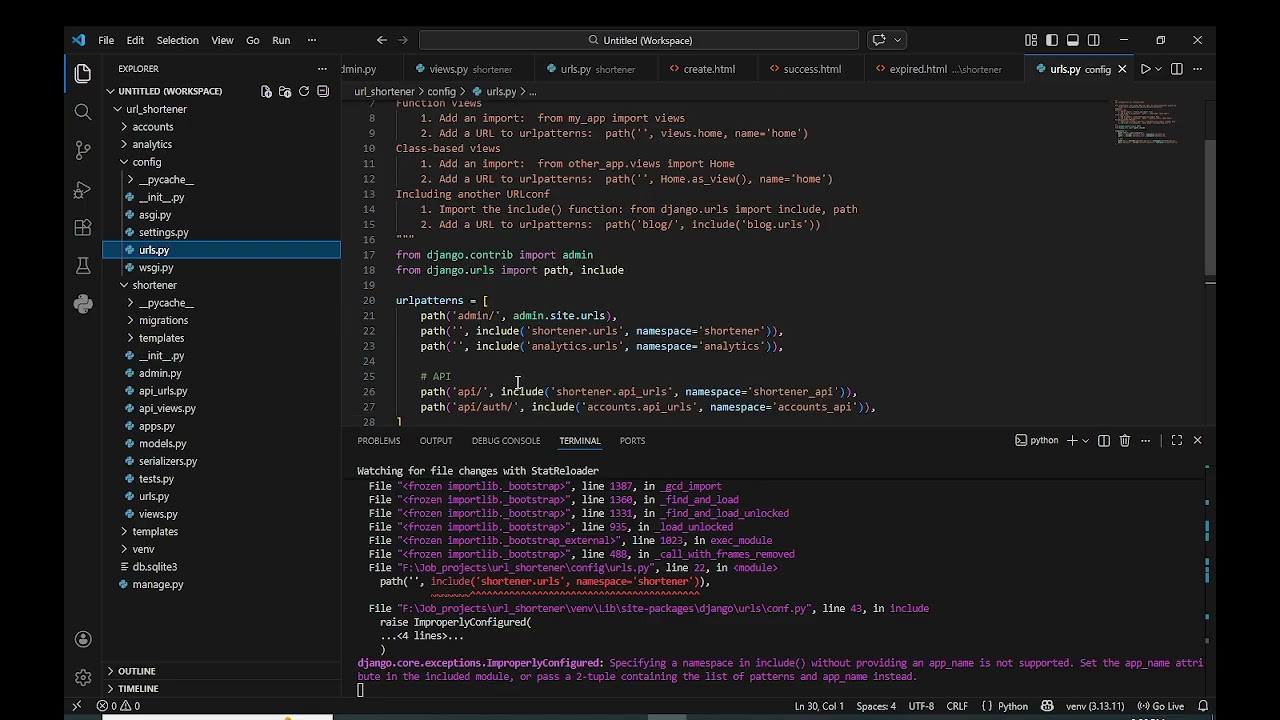1280x720 pixels.
Task: Click the workspace search box
Action: click(639, 40)
